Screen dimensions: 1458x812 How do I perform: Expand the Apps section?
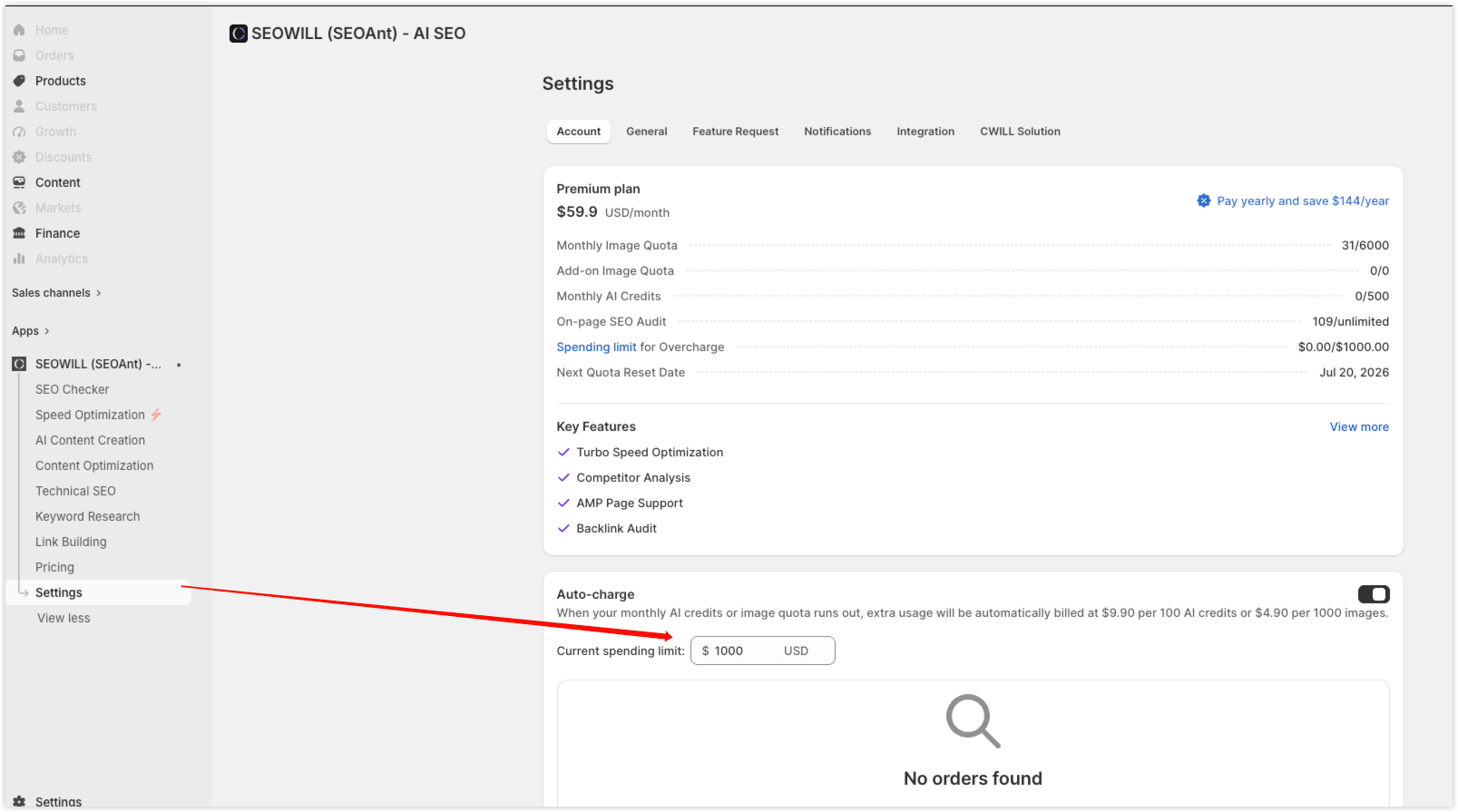click(x=31, y=331)
